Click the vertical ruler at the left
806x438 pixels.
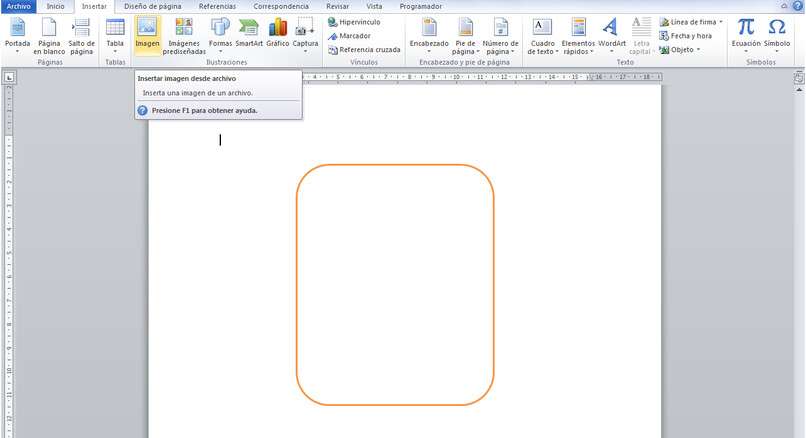click(x=9, y=261)
